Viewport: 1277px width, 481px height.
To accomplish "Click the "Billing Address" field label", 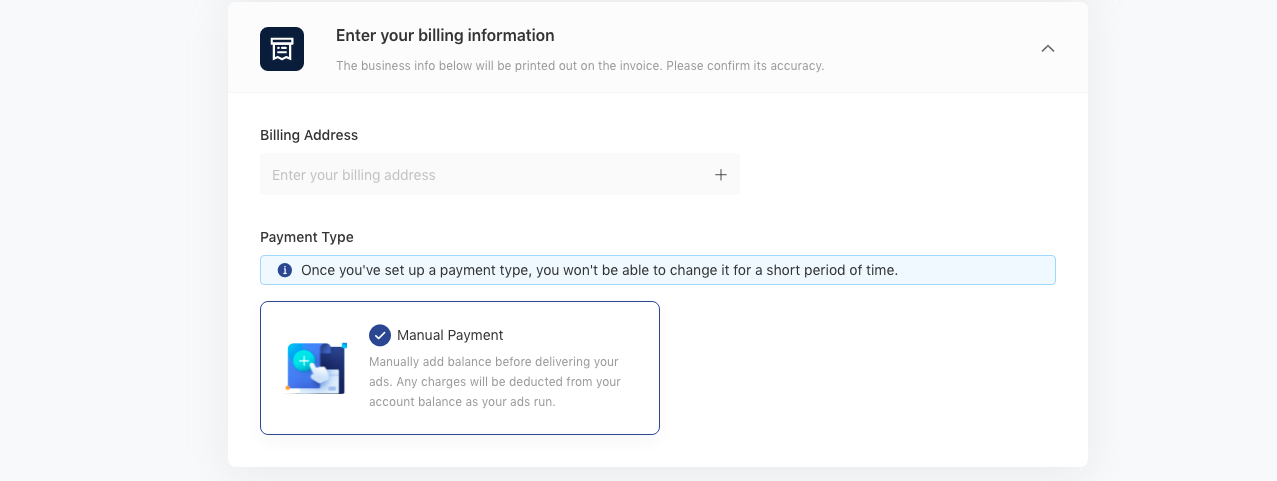I will click(309, 135).
